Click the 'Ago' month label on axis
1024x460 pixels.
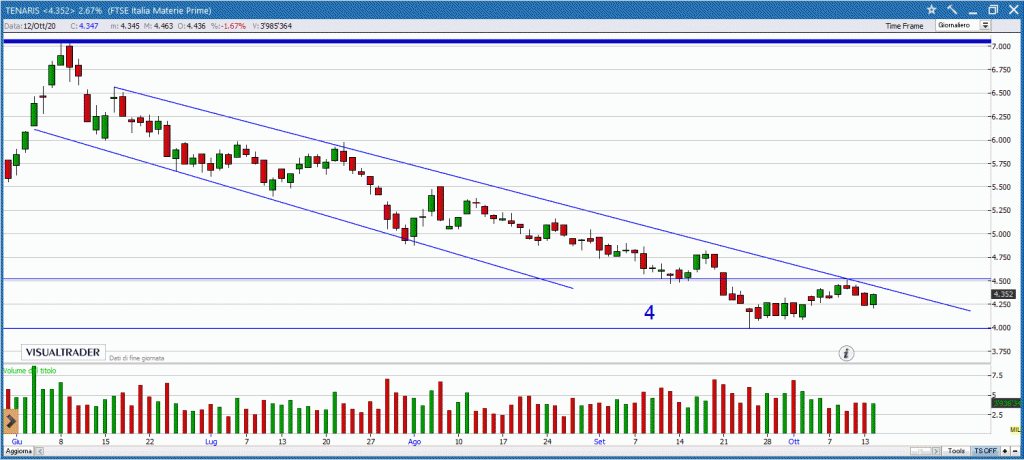pyautogui.click(x=414, y=441)
